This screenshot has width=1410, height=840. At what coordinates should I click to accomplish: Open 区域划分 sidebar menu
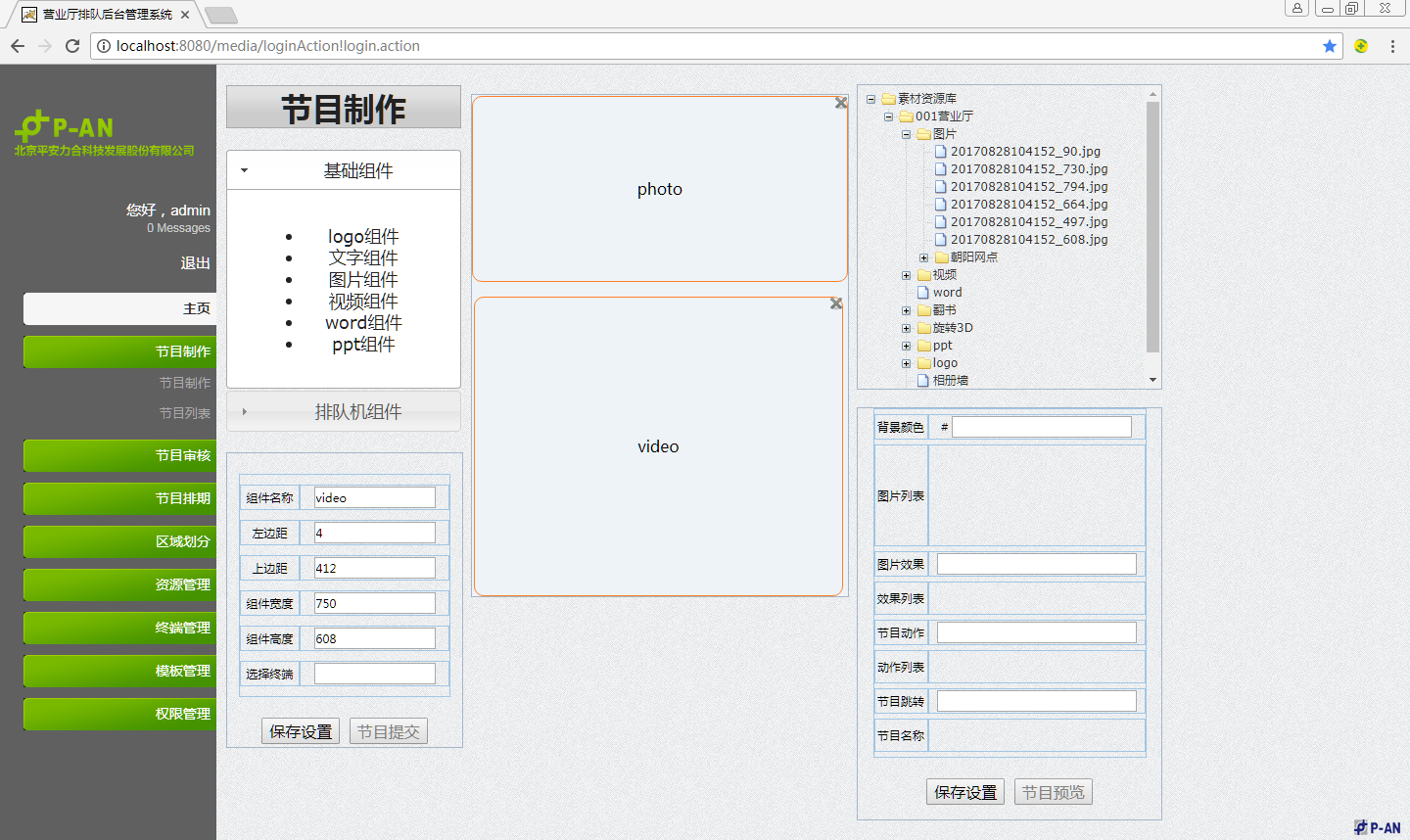119,541
